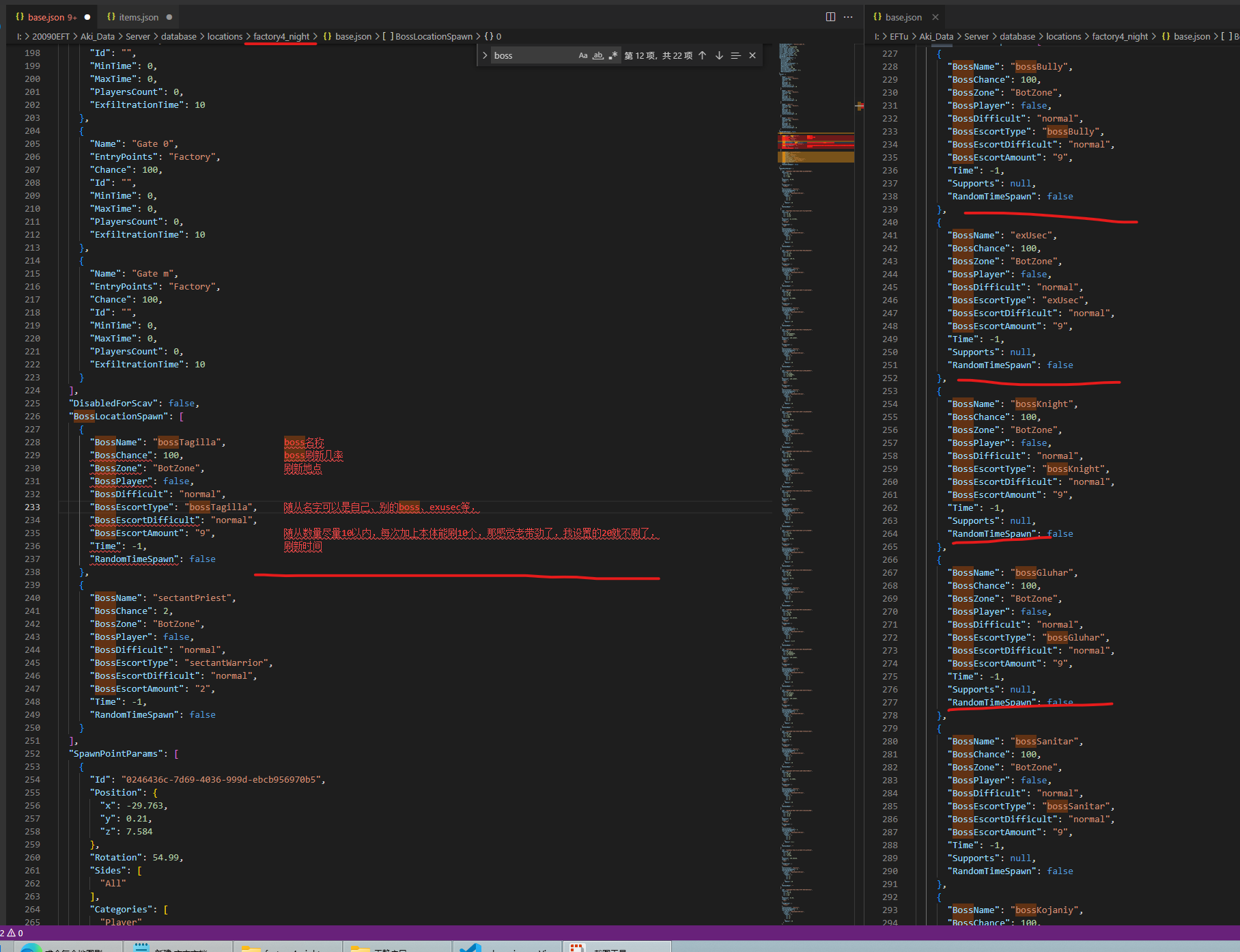Screen dimensions: 1240x952
Task: Click warnings indicator in status bar
Action: [x=12, y=933]
